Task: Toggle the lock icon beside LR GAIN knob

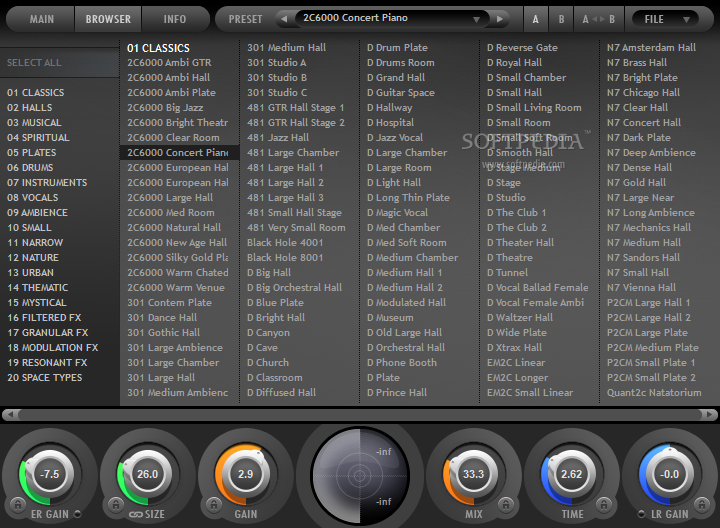Action: (702, 505)
